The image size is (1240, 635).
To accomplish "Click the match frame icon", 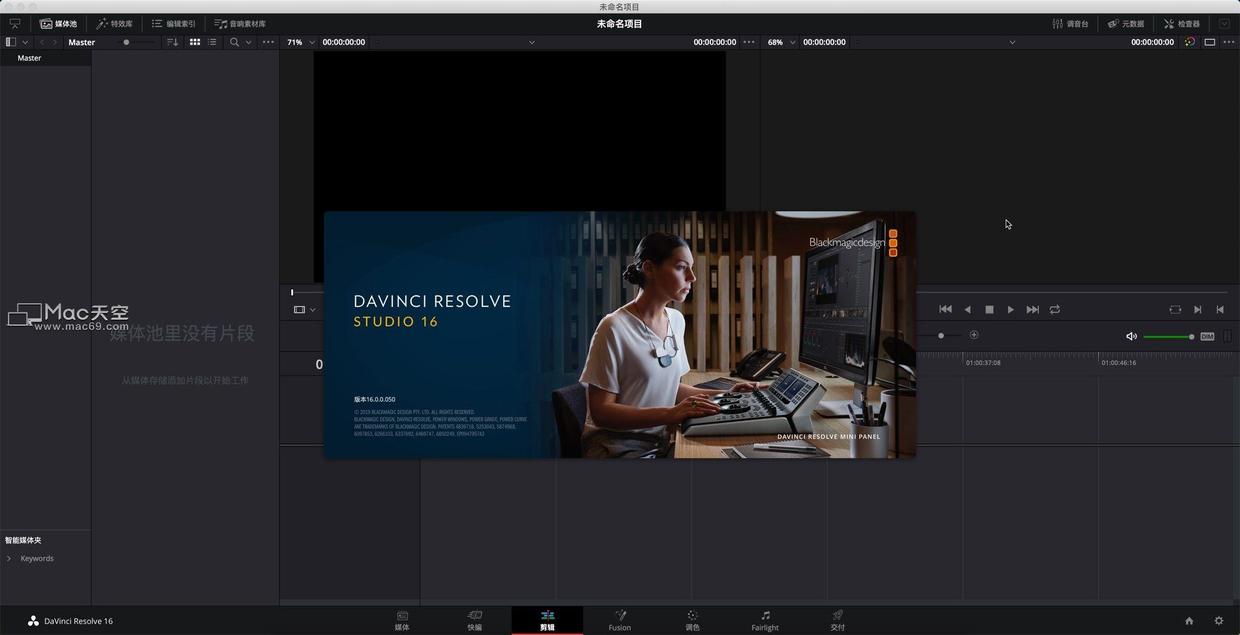I will pos(1175,309).
